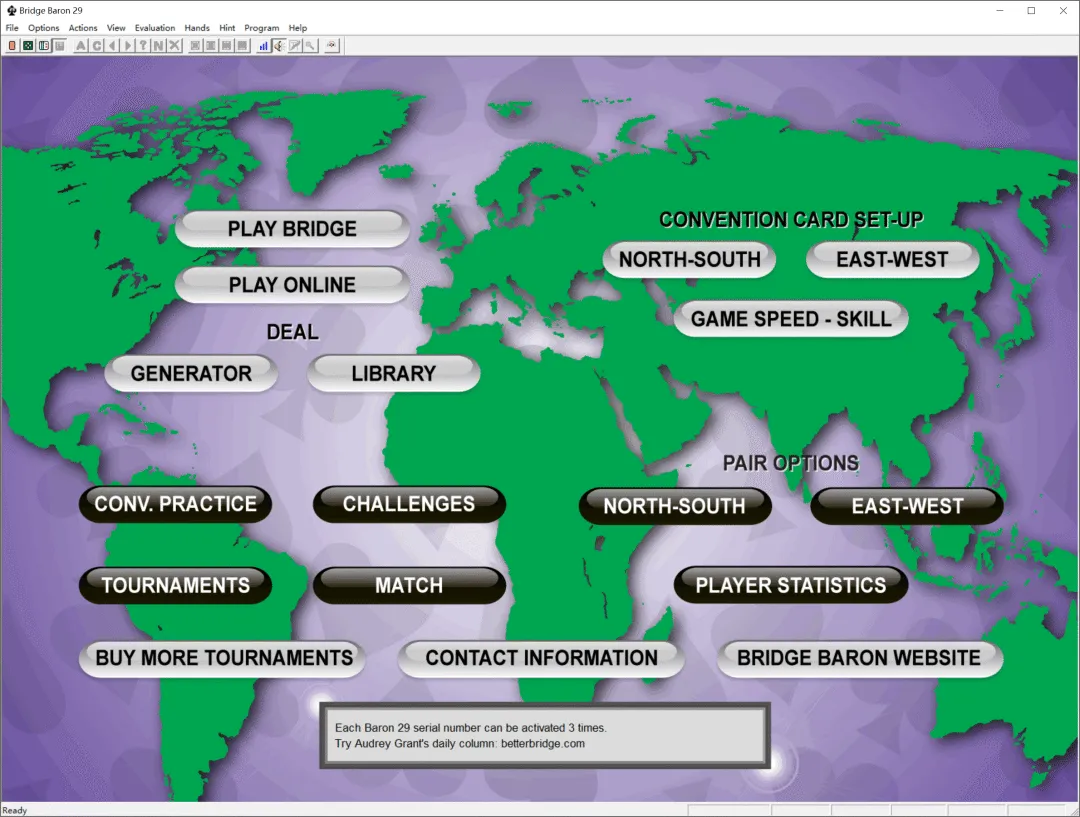Click the bar chart statistics toolbar icon
This screenshot has height=817, width=1080.
[x=263, y=45]
